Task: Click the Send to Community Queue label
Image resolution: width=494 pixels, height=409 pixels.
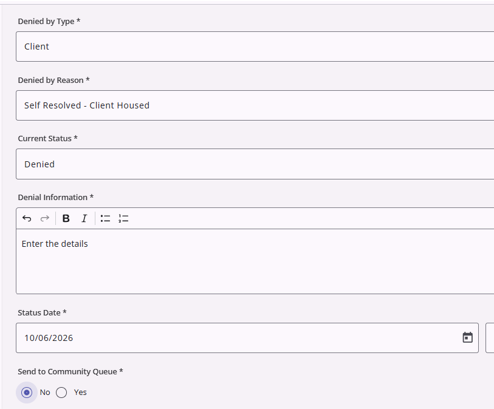Action: coord(70,372)
